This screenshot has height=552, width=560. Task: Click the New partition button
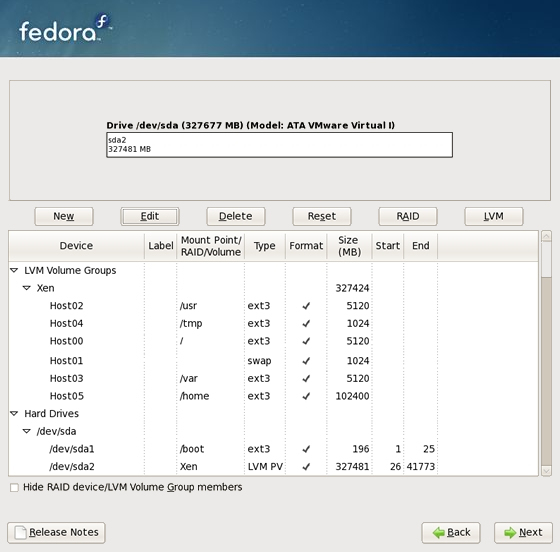point(64,216)
